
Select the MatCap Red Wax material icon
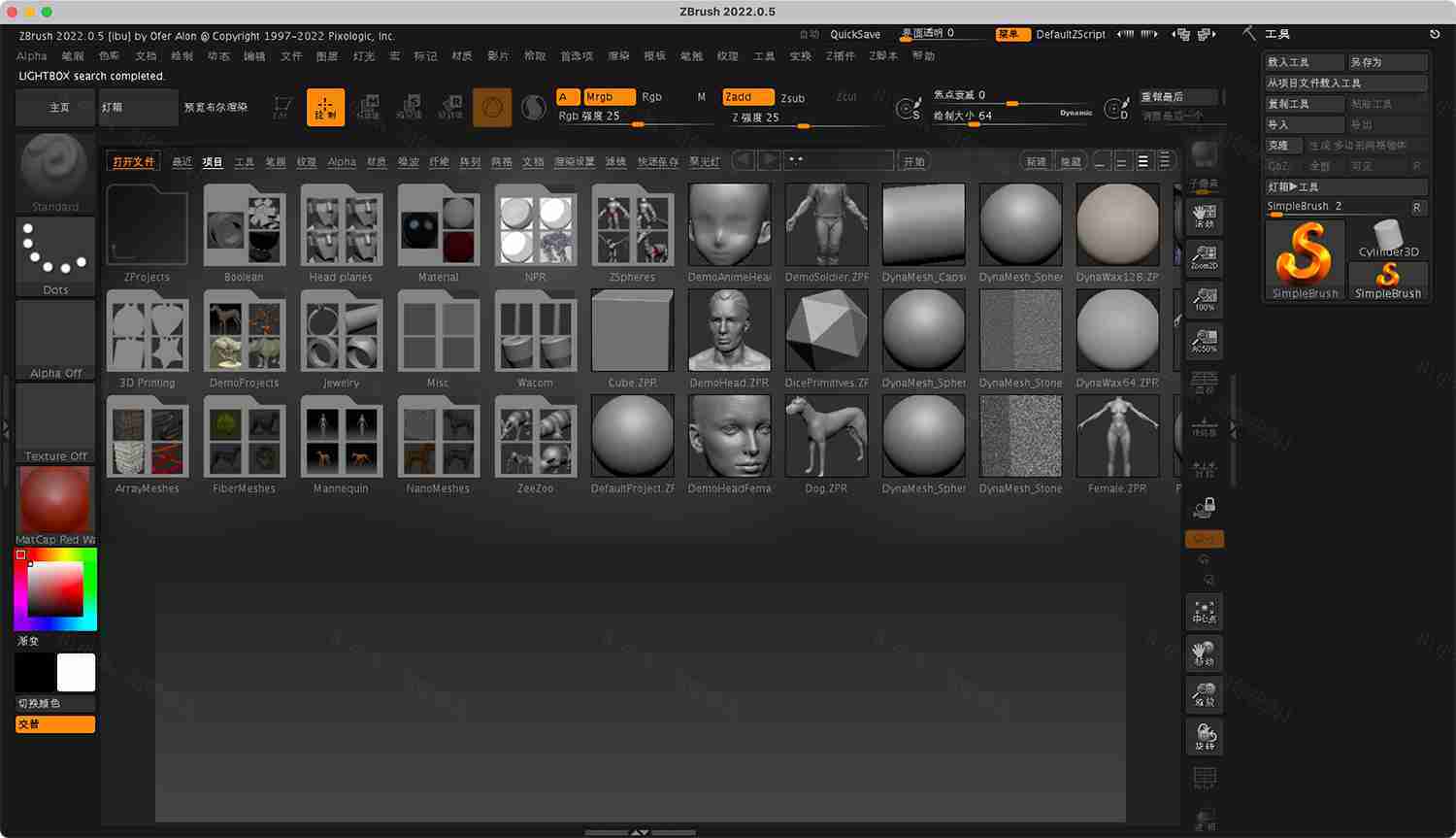point(54,500)
